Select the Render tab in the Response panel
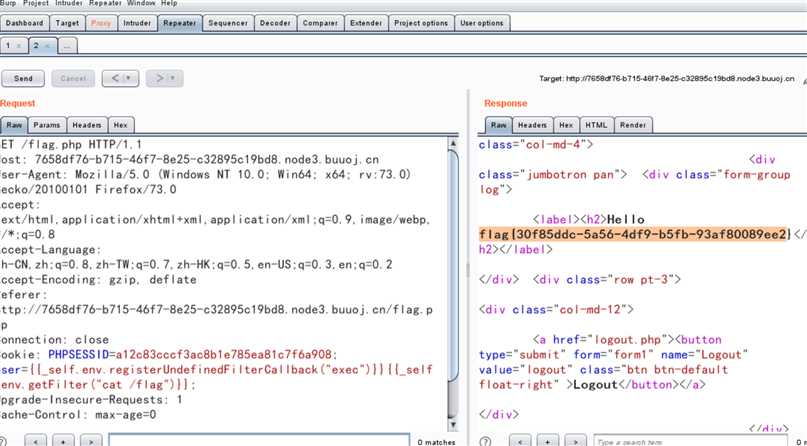 coord(633,125)
